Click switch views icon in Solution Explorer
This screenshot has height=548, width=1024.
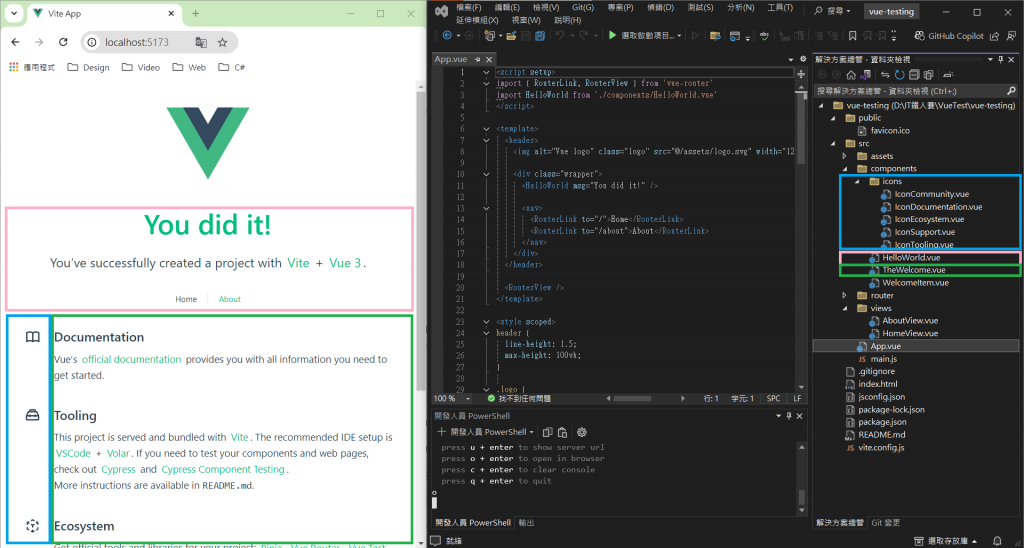867,74
